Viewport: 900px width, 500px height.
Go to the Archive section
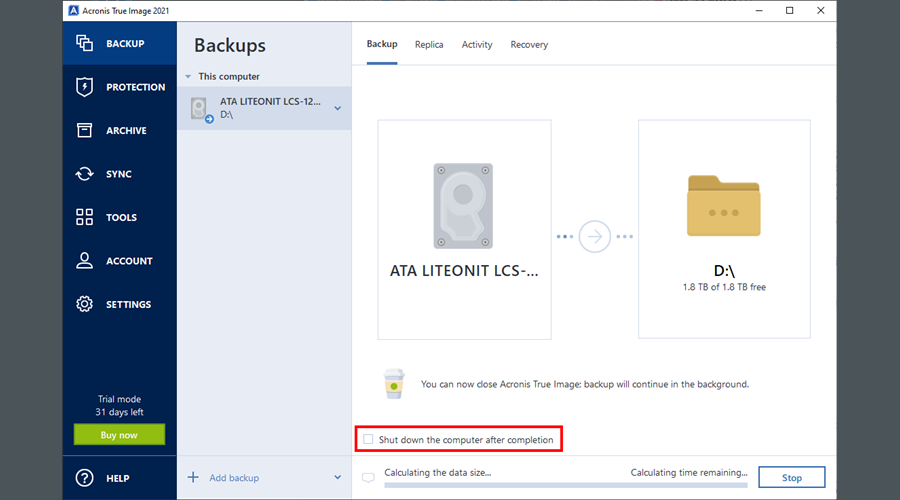click(x=118, y=131)
